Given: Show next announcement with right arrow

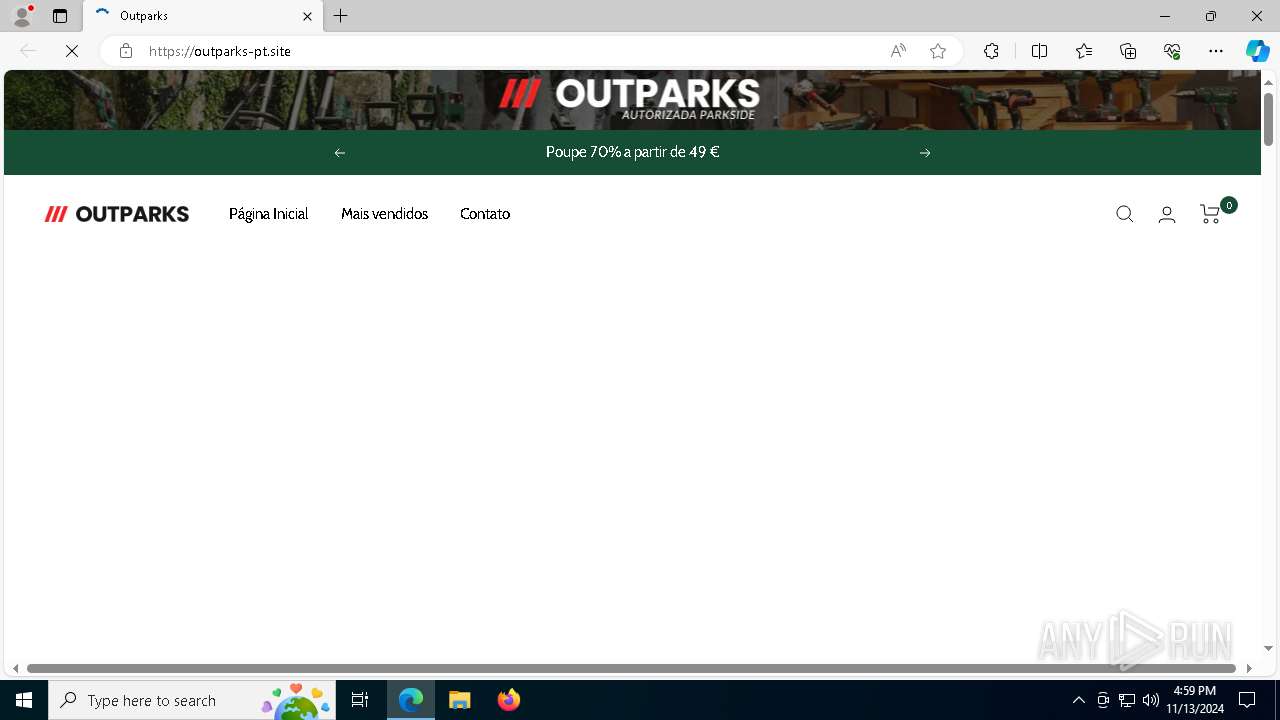Looking at the screenshot, I should [x=925, y=153].
